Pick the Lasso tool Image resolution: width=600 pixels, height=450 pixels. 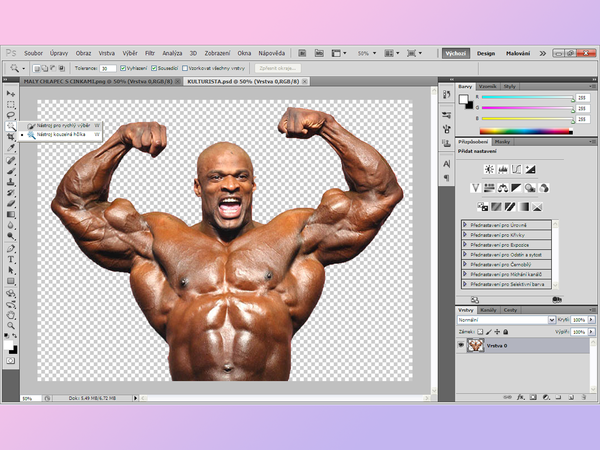point(11,115)
